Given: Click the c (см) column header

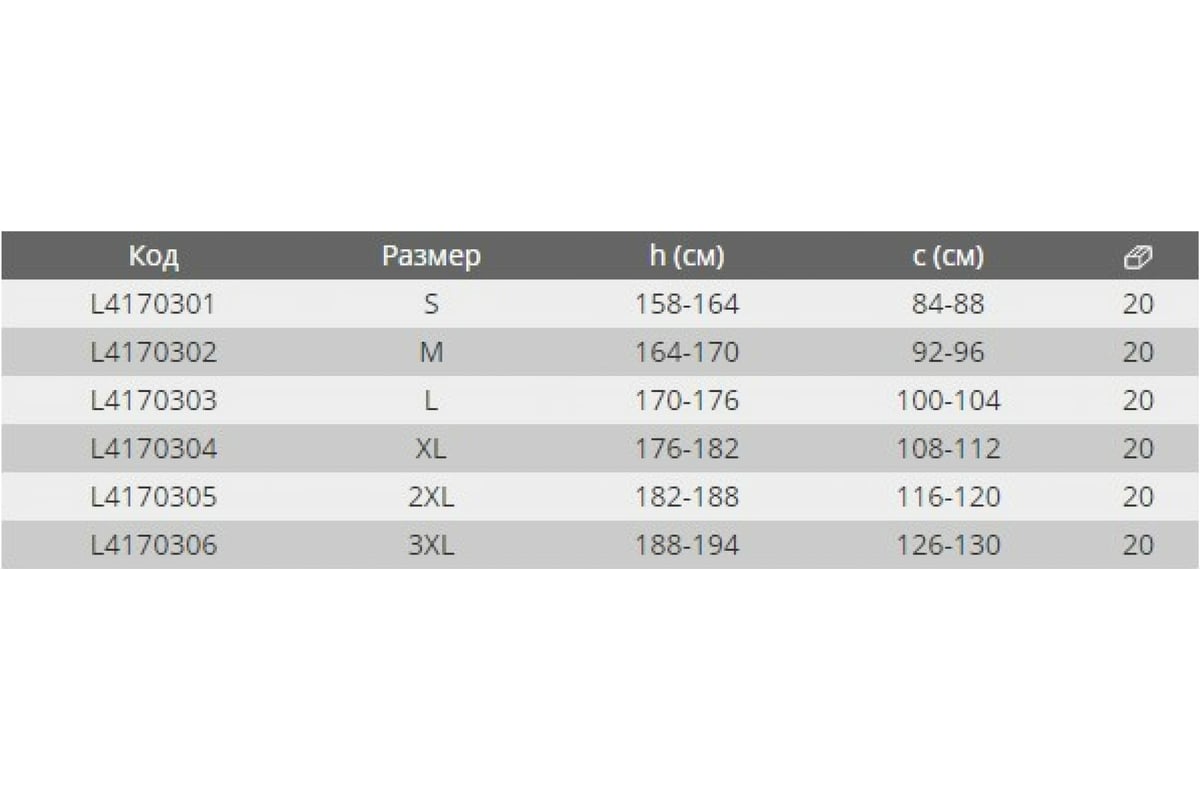Looking at the screenshot, I should [x=948, y=257].
